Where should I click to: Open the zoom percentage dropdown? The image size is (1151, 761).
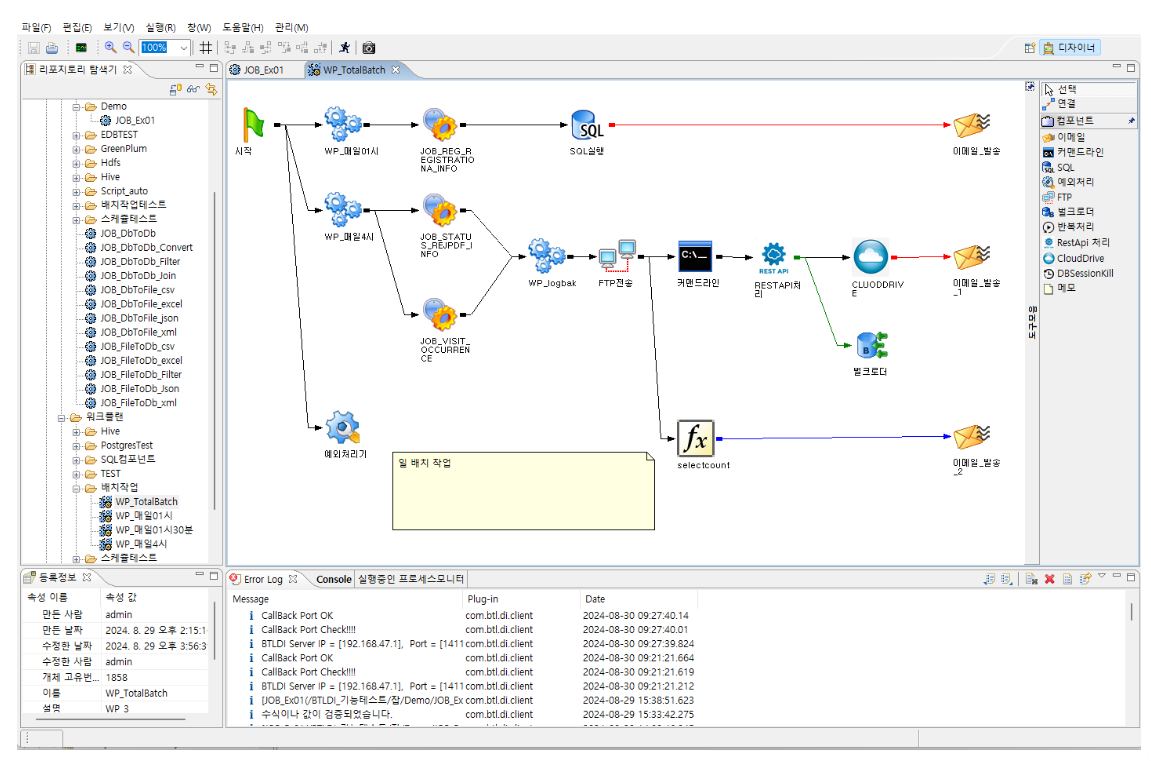(x=184, y=48)
